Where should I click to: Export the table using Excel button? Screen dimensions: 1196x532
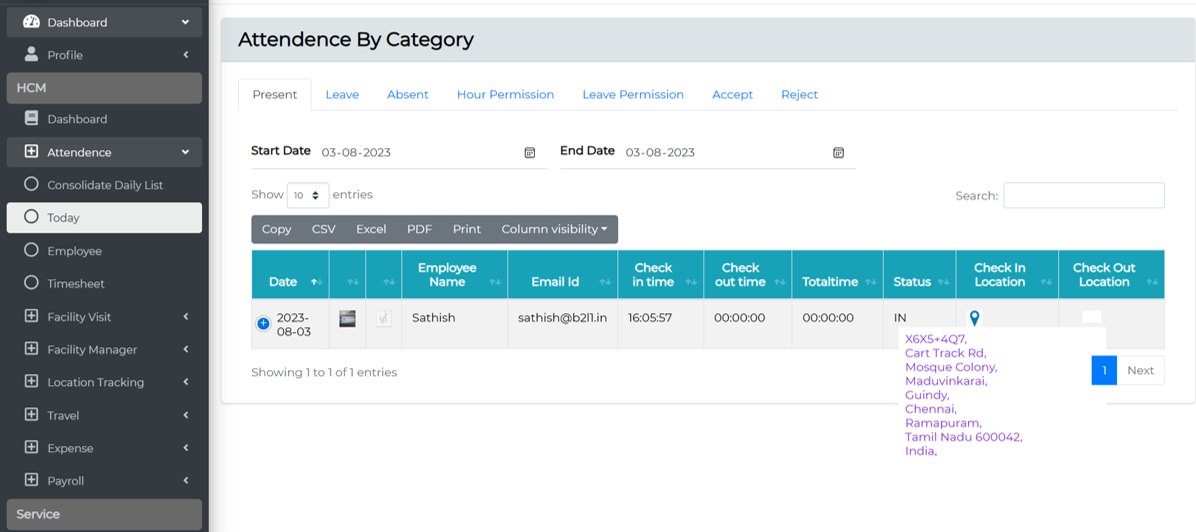coord(371,229)
